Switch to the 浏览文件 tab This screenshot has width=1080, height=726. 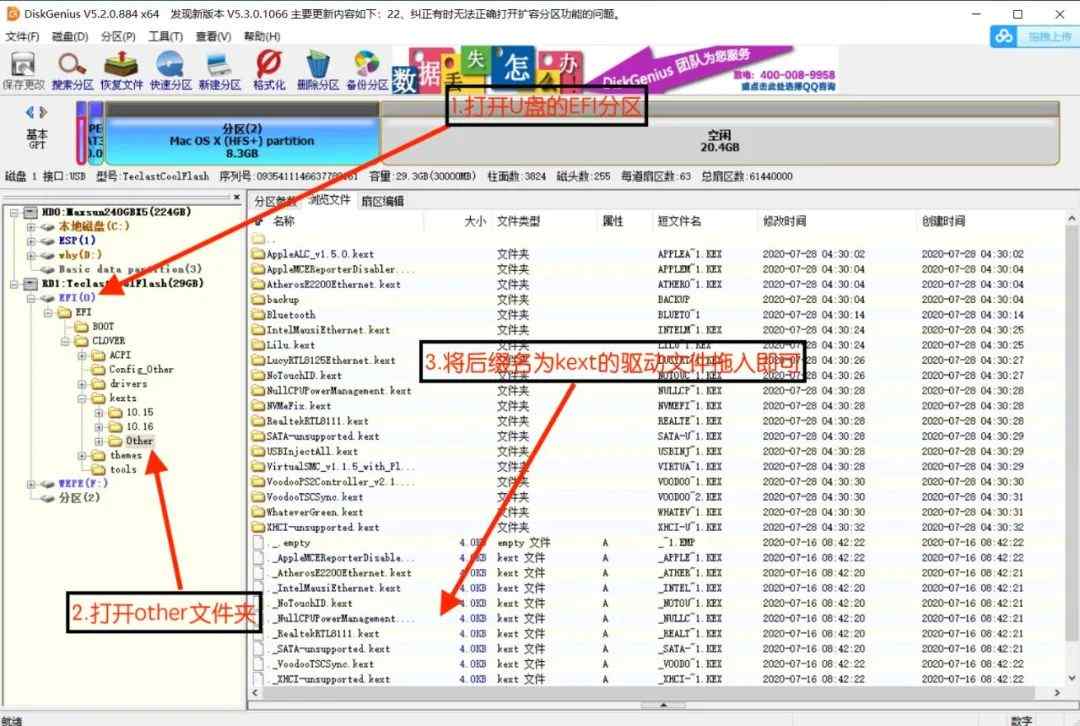click(329, 200)
